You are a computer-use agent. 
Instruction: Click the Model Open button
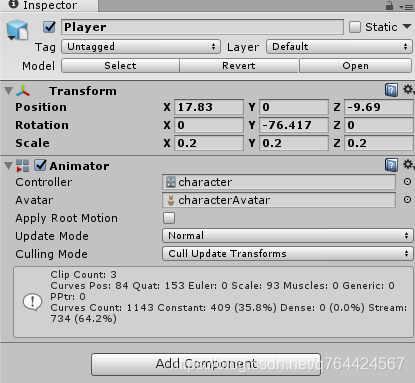pyautogui.click(x=355, y=66)
